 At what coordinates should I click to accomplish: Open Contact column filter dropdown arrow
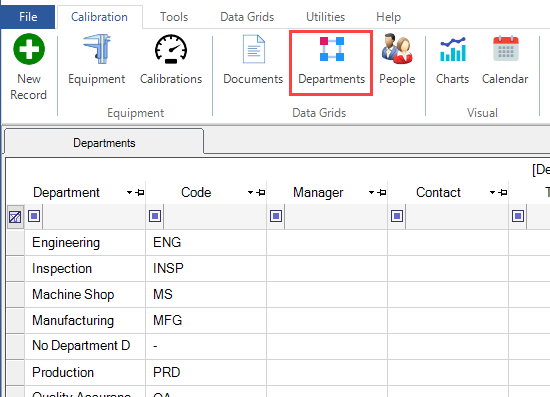(x=492, y=193)
